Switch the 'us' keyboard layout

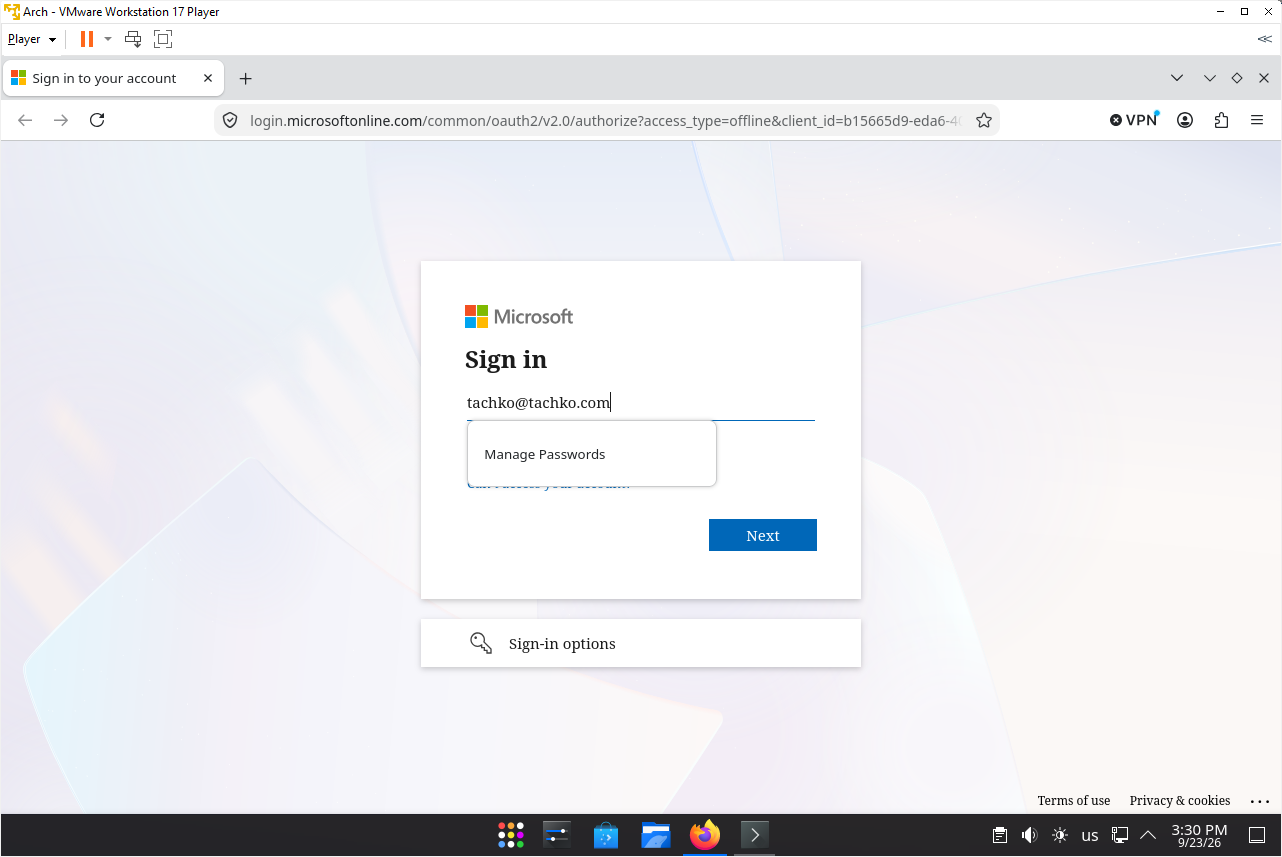tap(1090, 835)
